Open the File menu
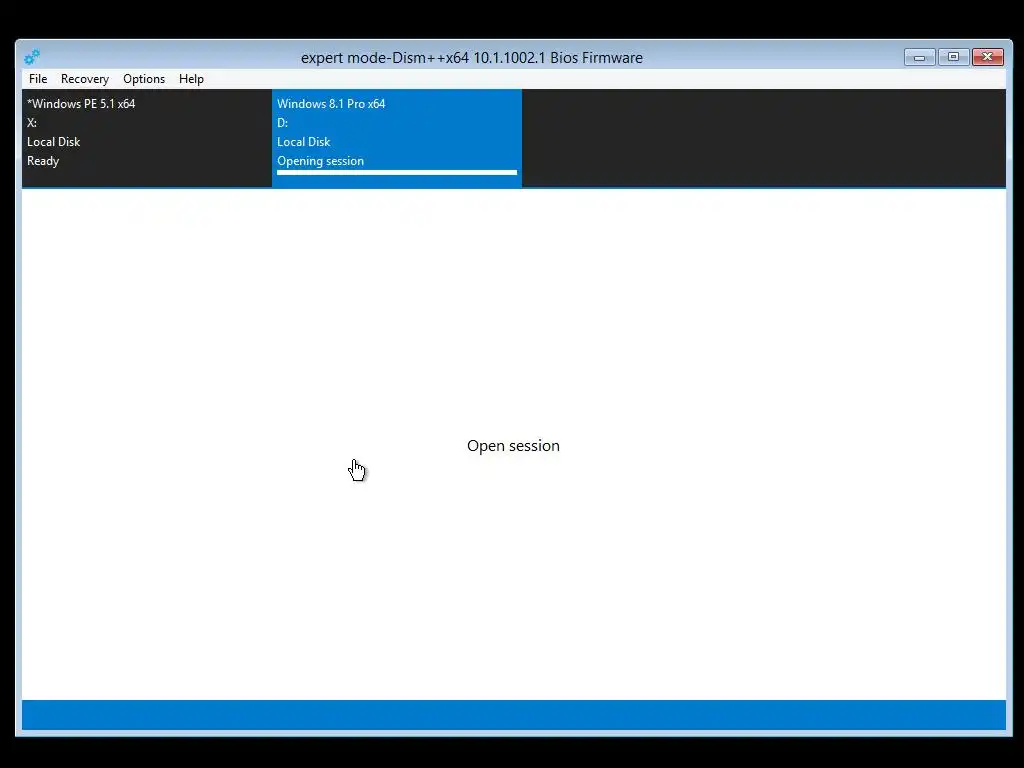This screenshot has width=1024, height=768. (x=38, y=79)
